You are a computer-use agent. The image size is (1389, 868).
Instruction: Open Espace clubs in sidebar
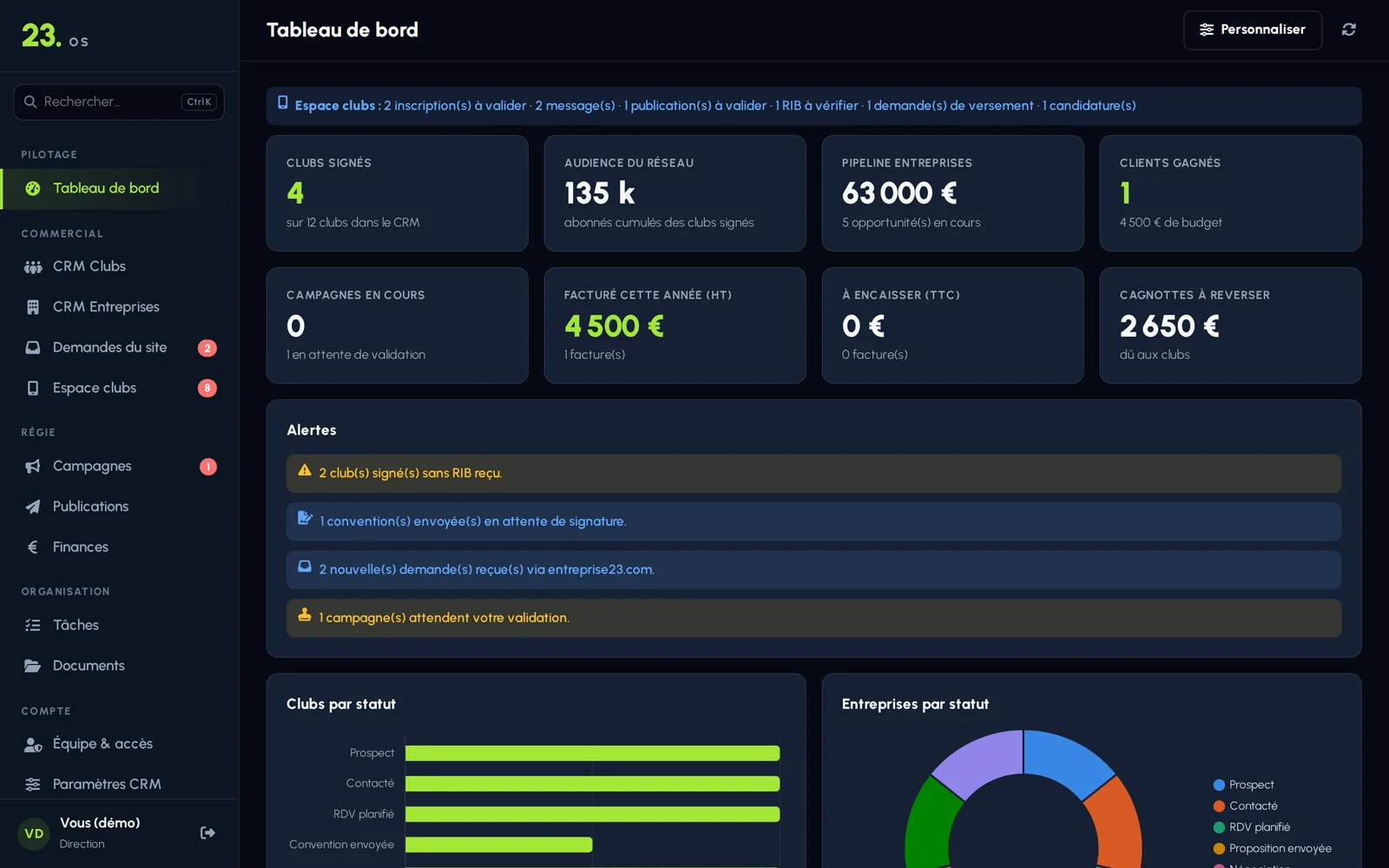click(120, 388)
